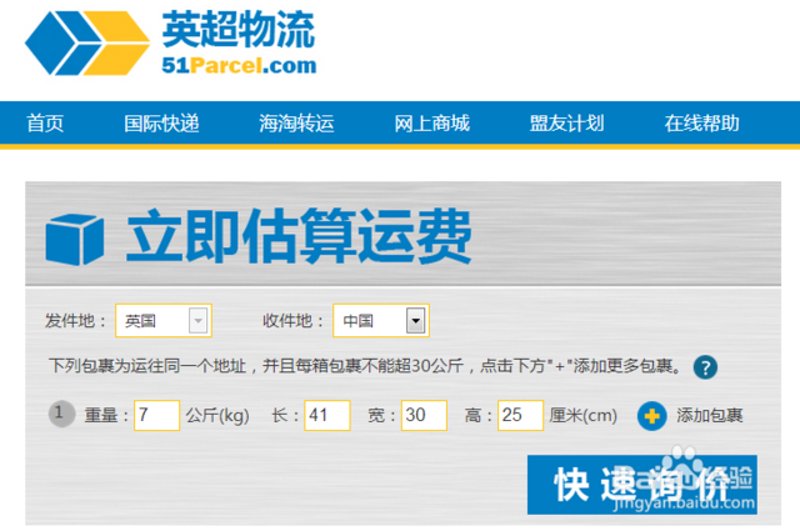800x531 pixels.
Task: Click the arrow on the 发件地 combo box
Action: click(x=198, y=321)
